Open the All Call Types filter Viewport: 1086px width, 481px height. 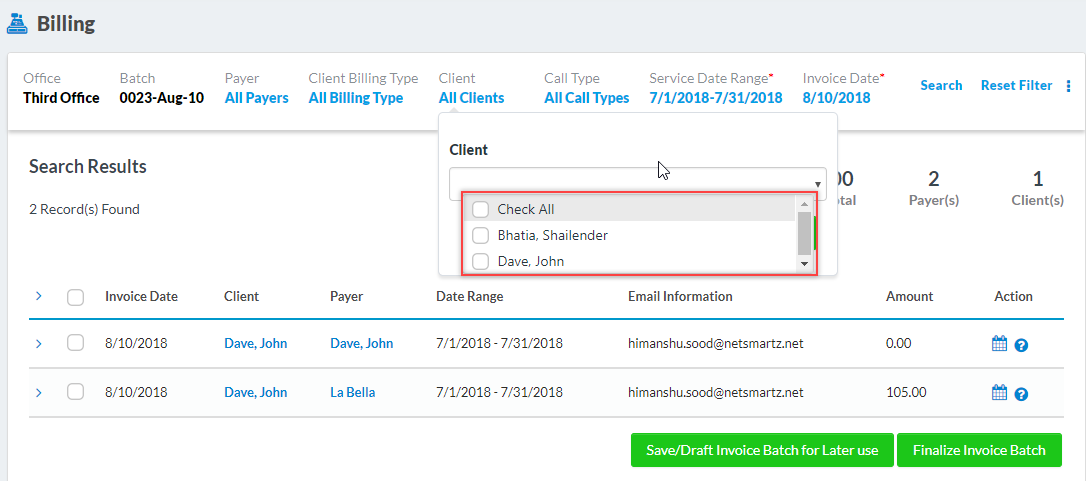coord(586,98)
